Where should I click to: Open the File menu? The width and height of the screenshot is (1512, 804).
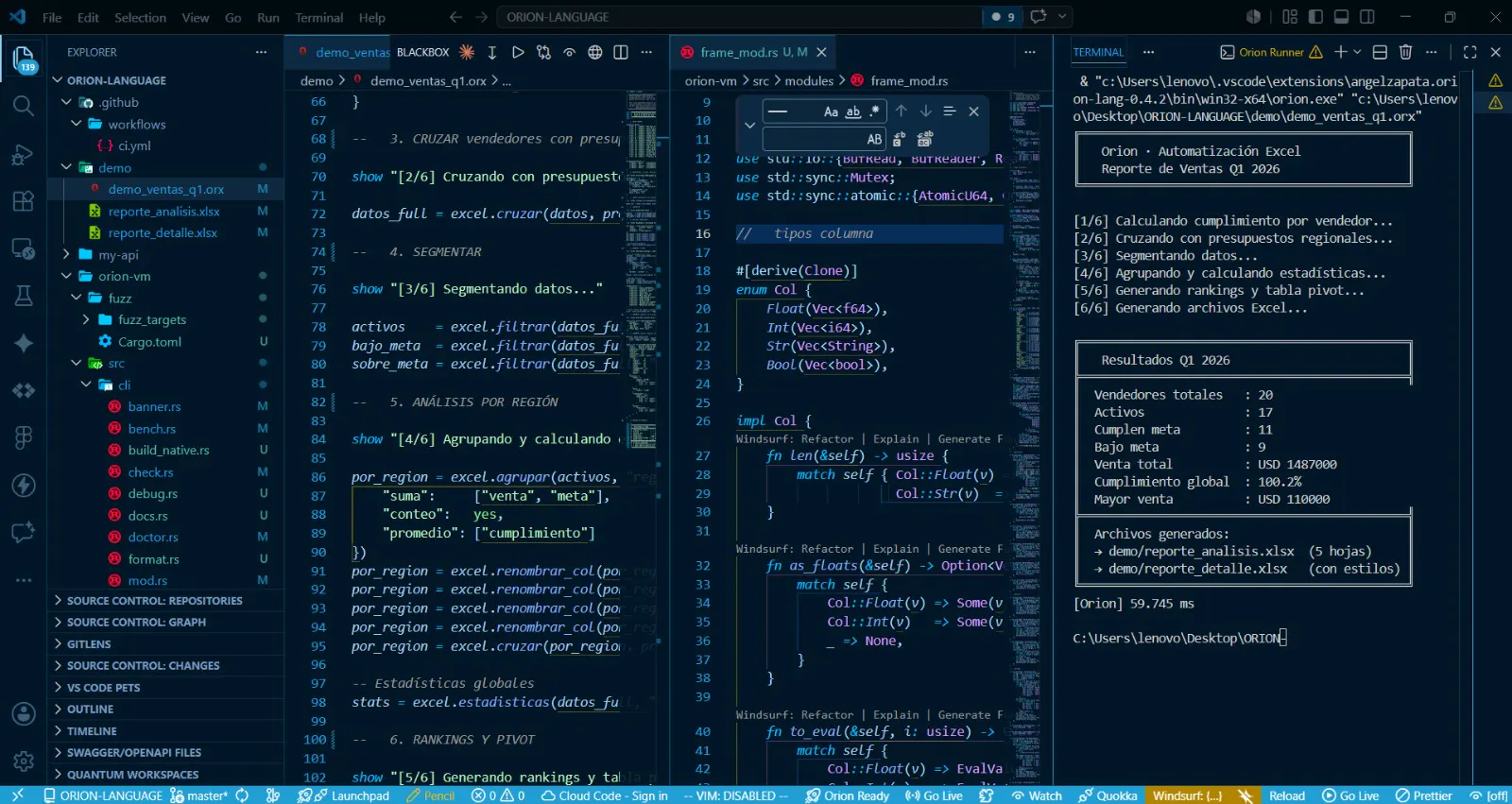point(52,17)
